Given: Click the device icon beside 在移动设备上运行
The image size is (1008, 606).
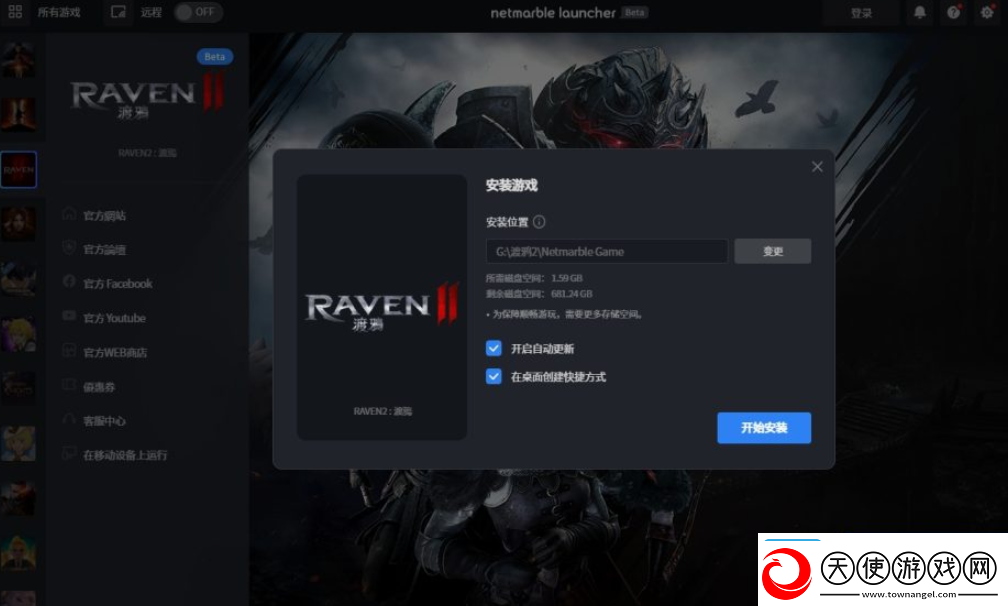Looking at the screenshot, I should tap(69, 454).
